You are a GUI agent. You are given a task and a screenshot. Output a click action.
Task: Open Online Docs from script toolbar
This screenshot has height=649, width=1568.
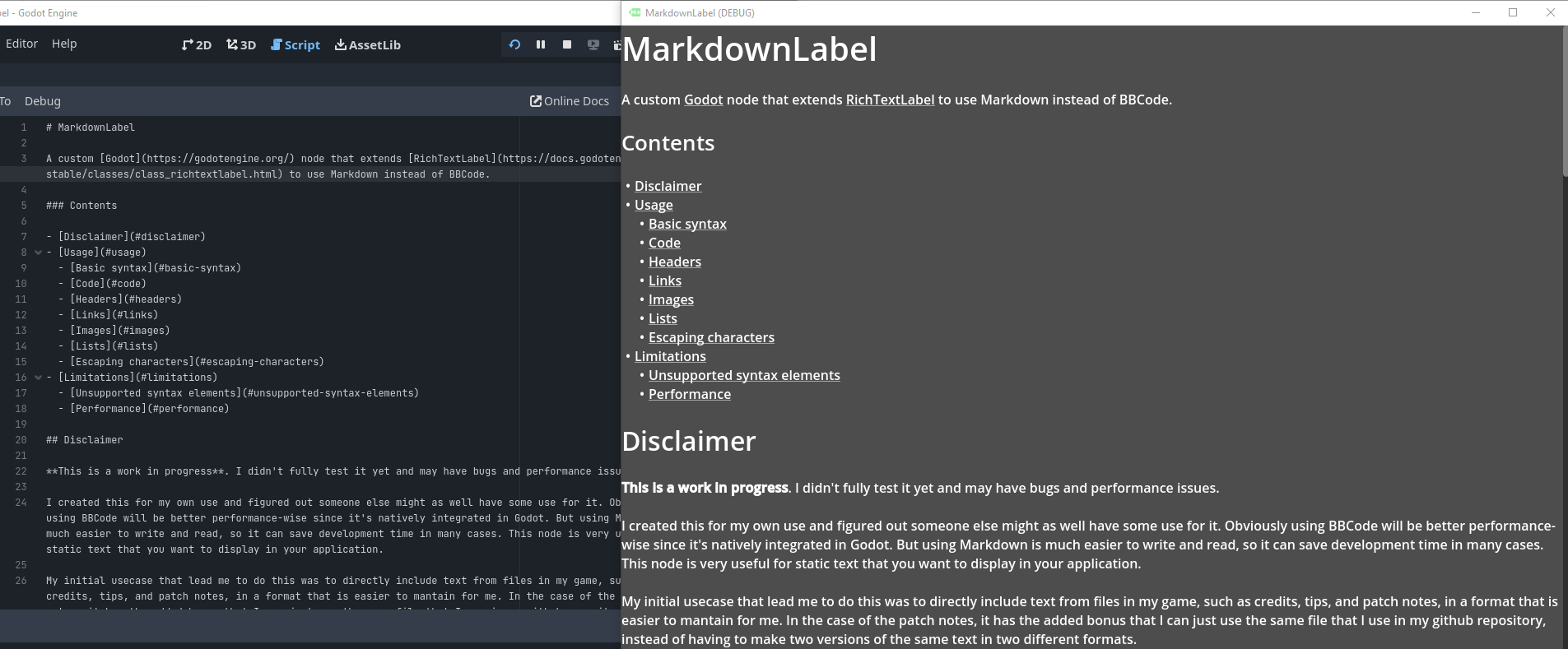pos(570,101)
